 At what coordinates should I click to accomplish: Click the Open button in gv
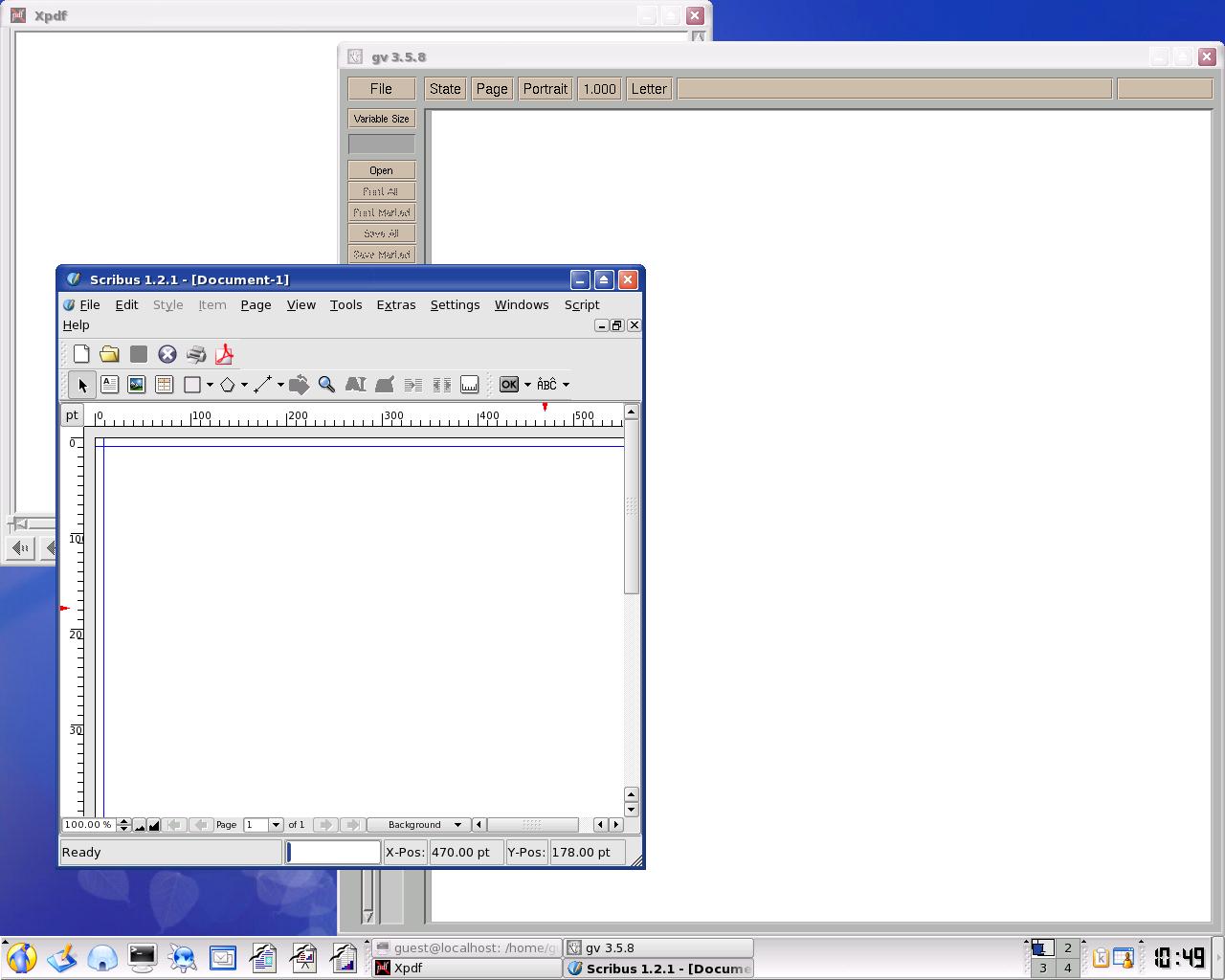[381, 170]
